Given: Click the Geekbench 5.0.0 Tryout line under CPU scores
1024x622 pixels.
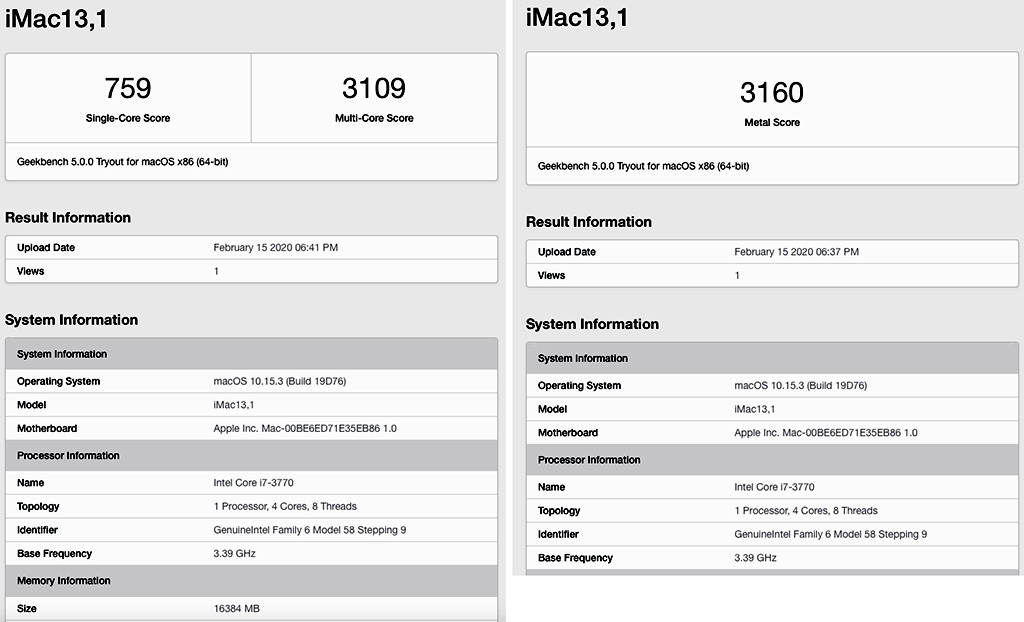Looking at the screenshot, I should pos(123,162).
